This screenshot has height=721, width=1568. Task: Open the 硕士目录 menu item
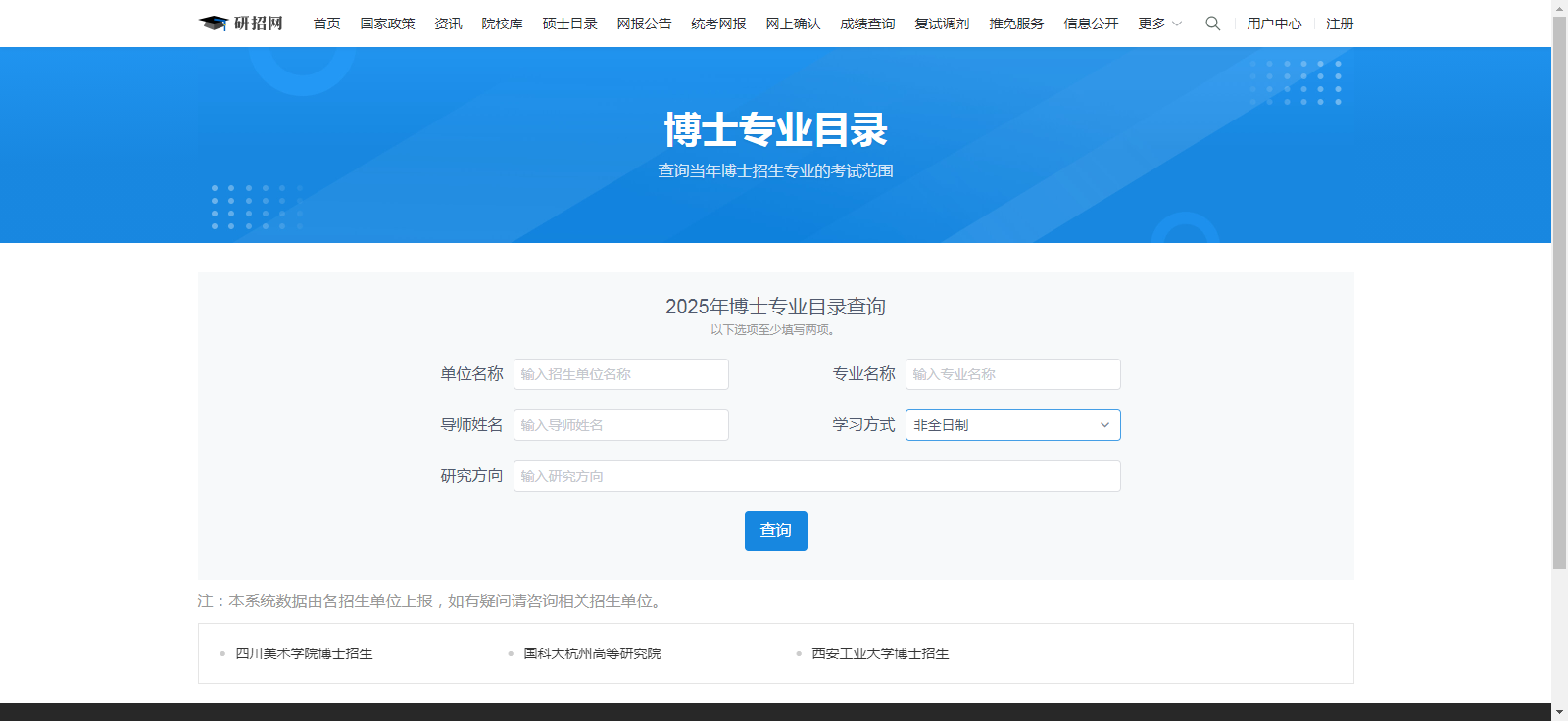pyautogui.click(x=569, y=24)
